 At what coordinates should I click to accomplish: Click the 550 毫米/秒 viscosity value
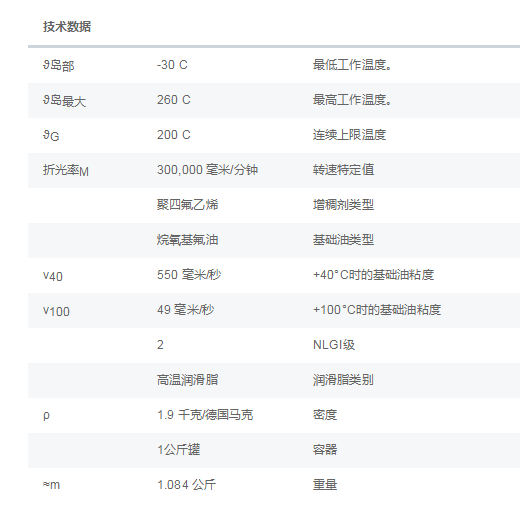(x=189, y=275)
